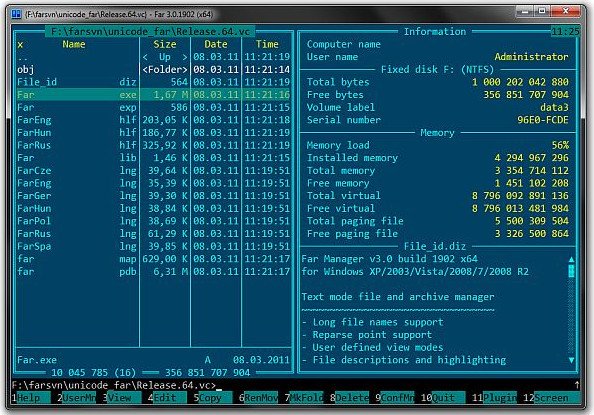Click the File_id.diz section heading
The height and width of the screenshot is (415, 594).
[x=435, y=246]
